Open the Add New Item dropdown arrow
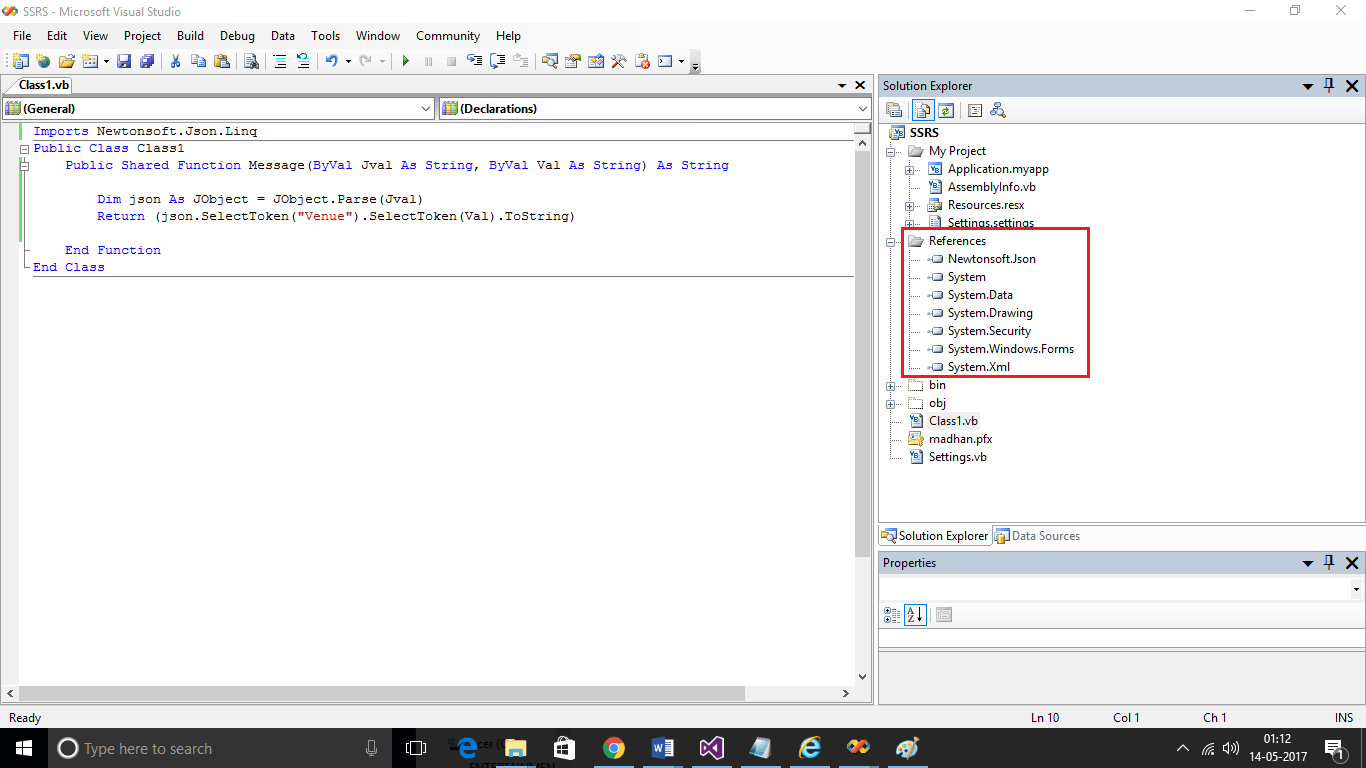Viewport: 1366px width, 768px height. pyautogui.click(x=105, y=61)
